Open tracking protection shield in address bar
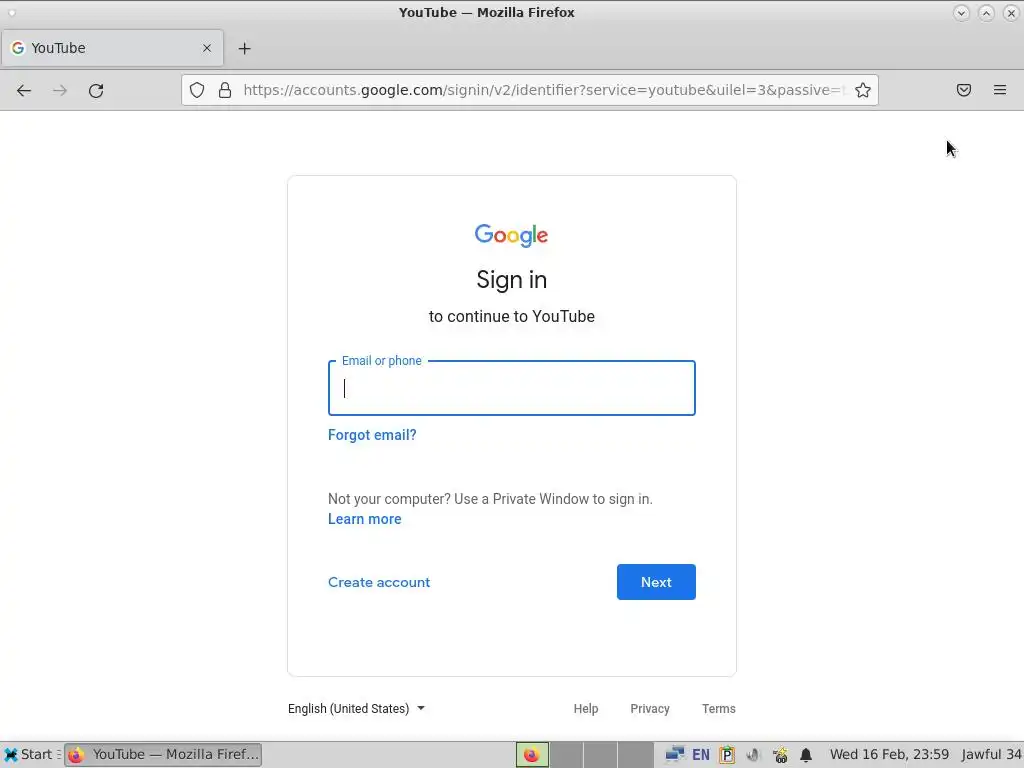Viewport: 1024px width, 768px height. click(x=197, y=90)
